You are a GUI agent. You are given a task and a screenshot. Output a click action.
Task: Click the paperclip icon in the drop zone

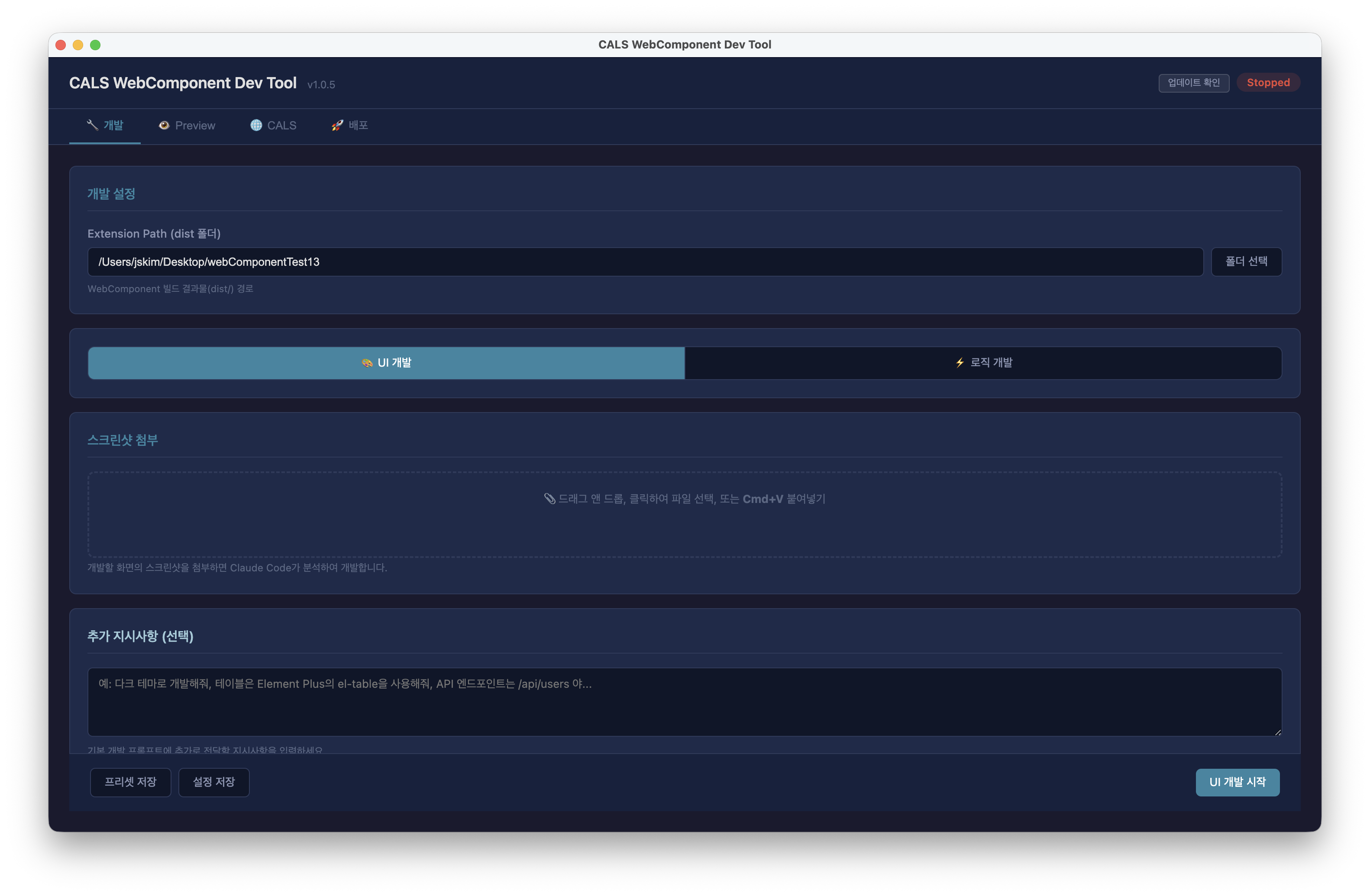(550, 499)
